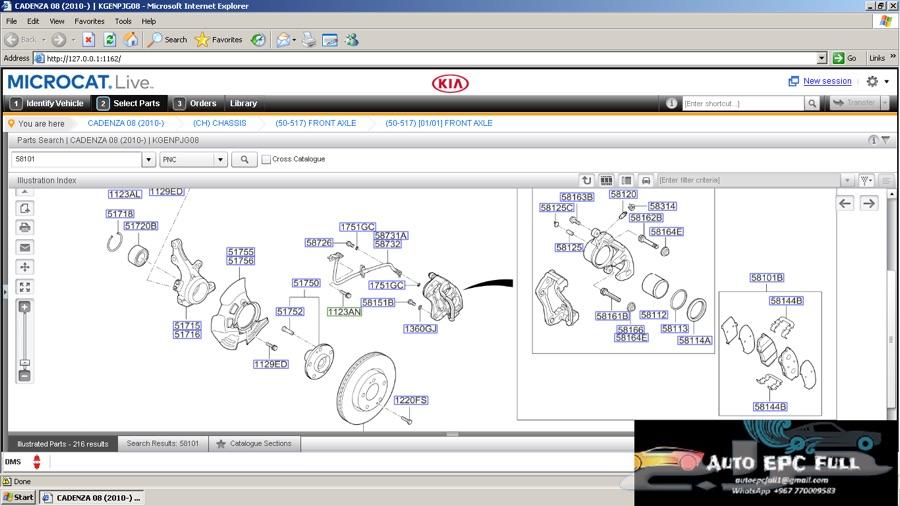Switch to Illustrated Parts - 216 results tab
Viewport: 900px width, 506px height.
63,443
